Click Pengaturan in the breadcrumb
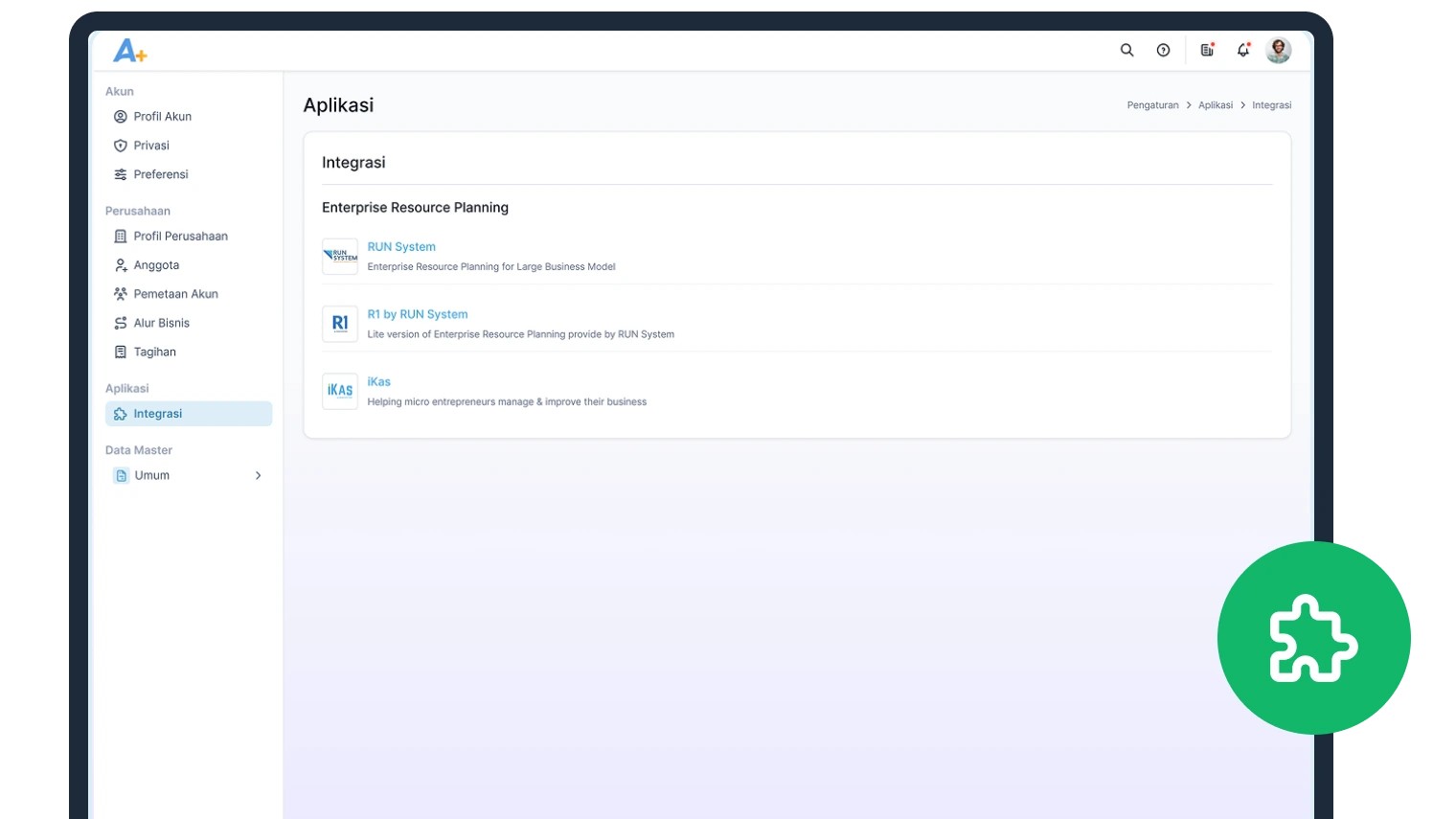Viewport: 1456px width, 819px height. (1152, 105)
